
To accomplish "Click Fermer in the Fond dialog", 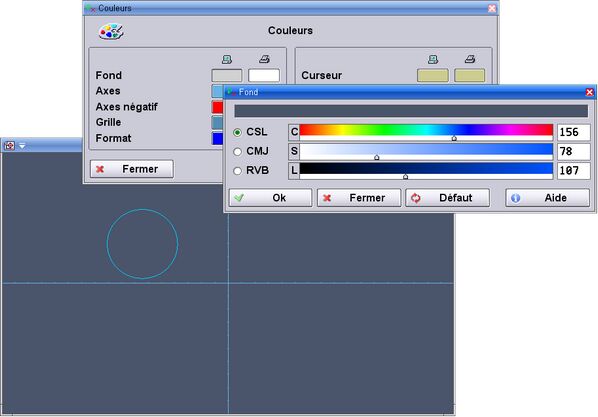I will pyautogui.click(x=359, y=198).
